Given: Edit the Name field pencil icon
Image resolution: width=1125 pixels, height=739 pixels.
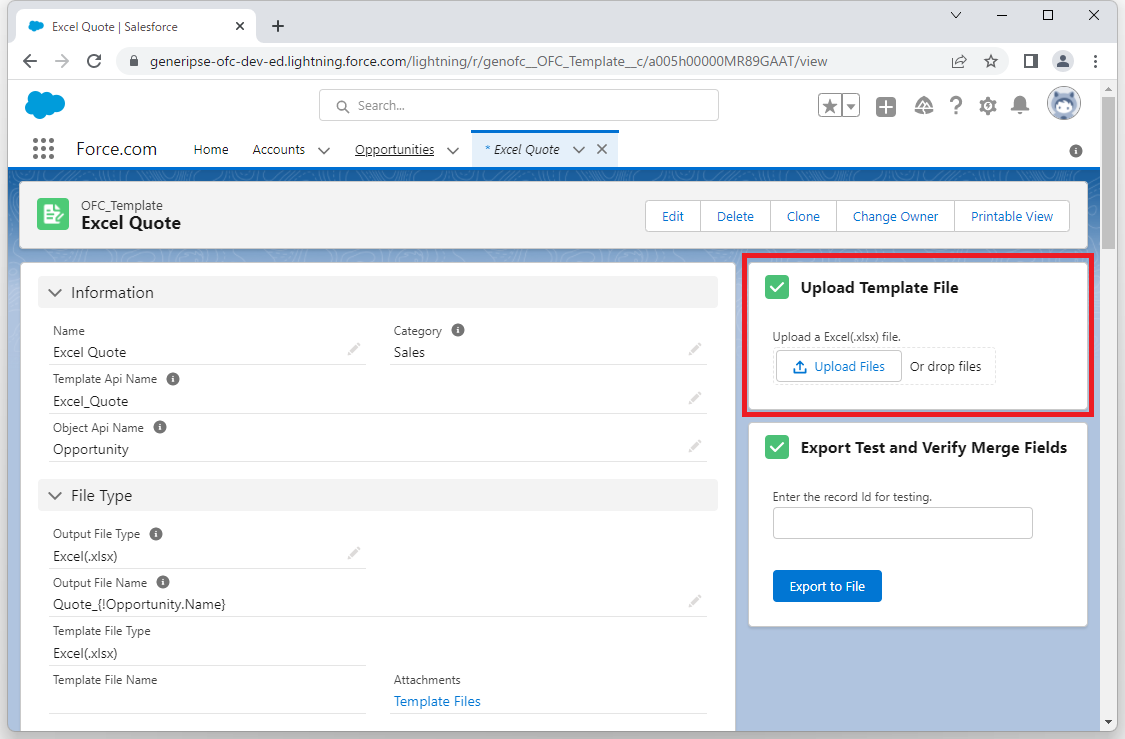Looking at the screenshot, I should tap(354, 349).
